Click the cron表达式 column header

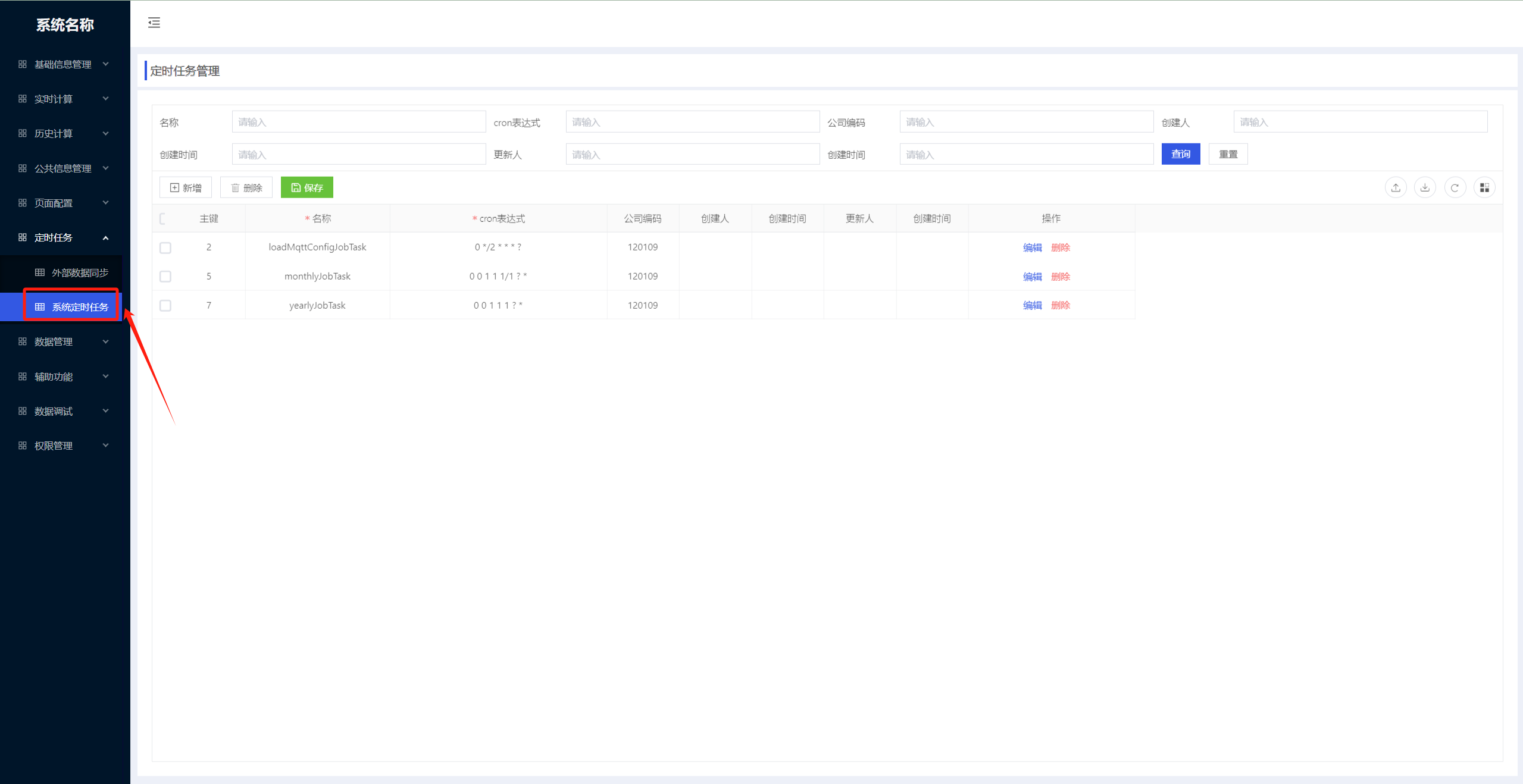[x=498, y=218]
